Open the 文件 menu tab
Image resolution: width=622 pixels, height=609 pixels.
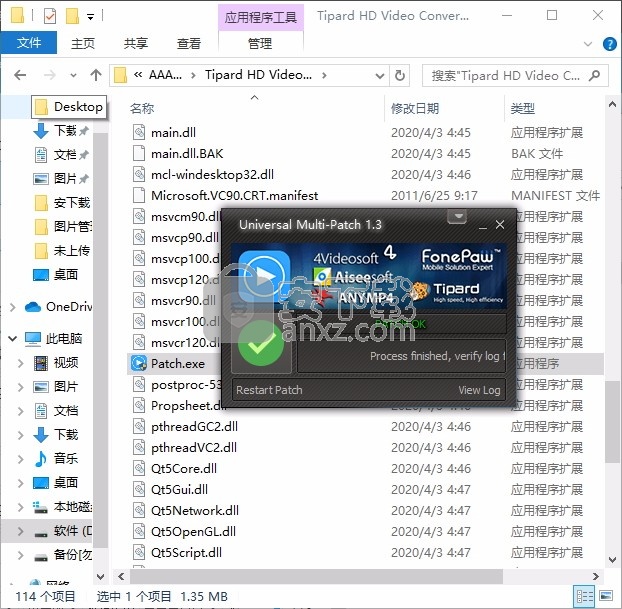point(29,43)
